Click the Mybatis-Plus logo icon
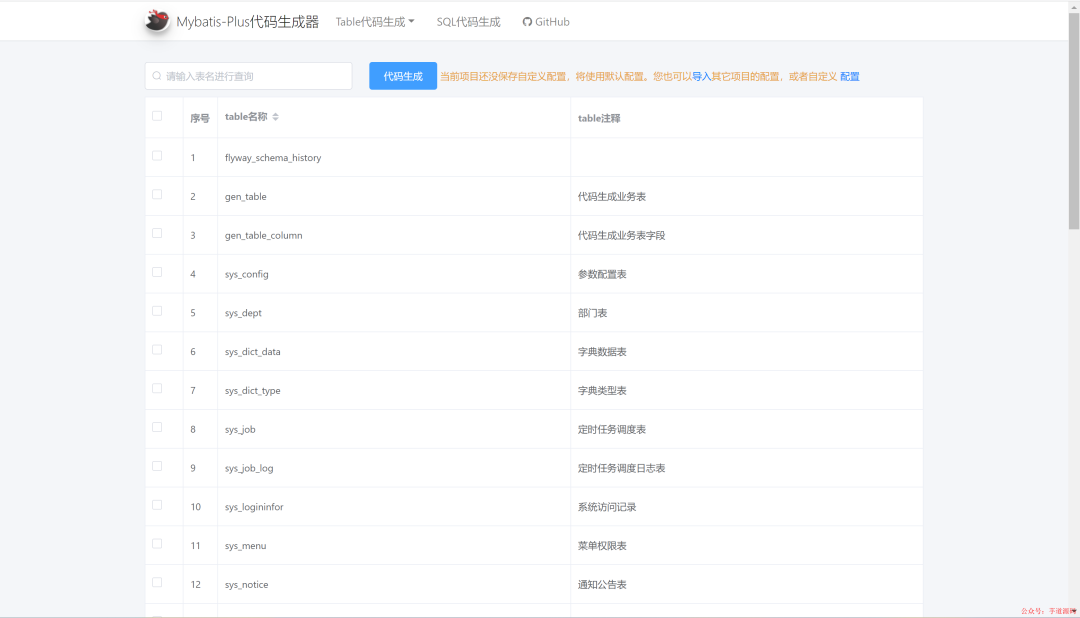This screenshot has width=1080, height=618. click(156, 19)
